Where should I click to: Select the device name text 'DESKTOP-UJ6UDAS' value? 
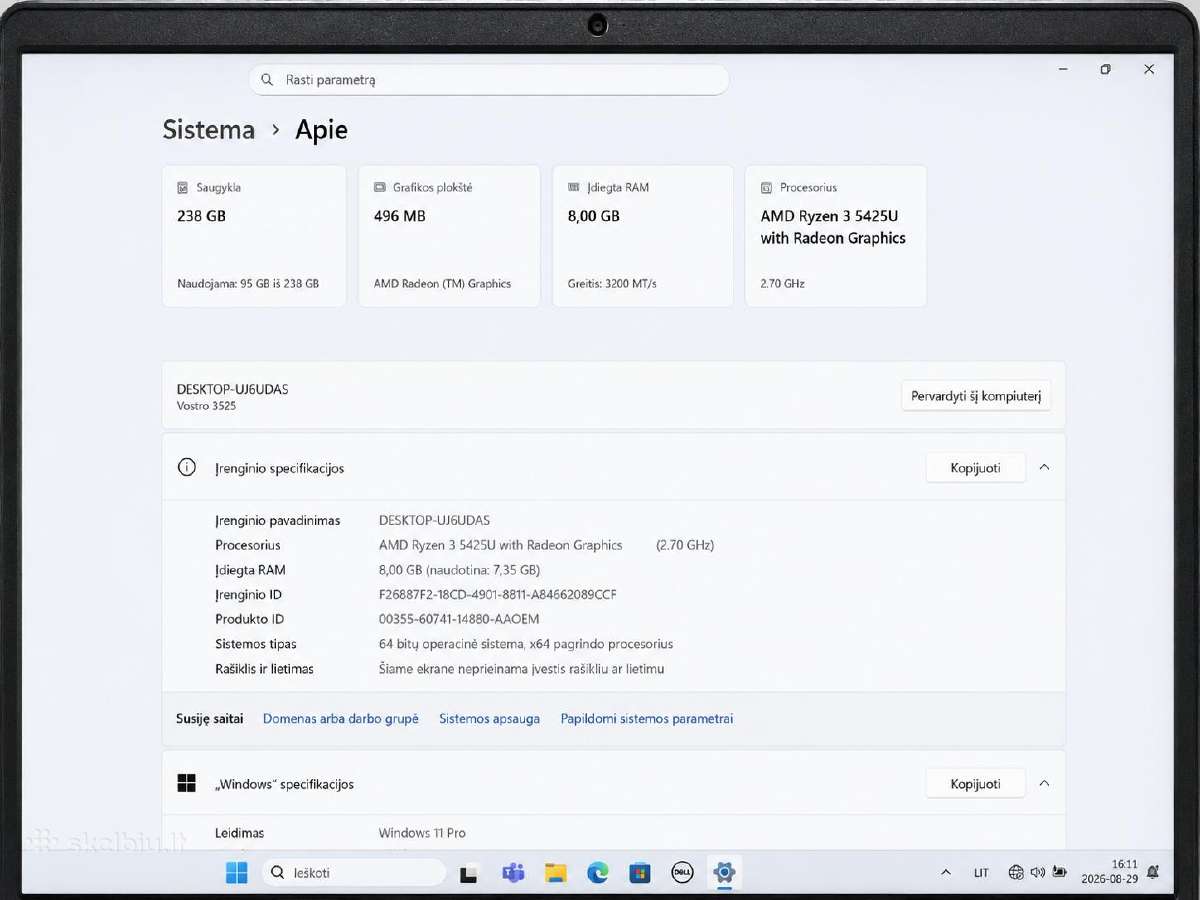[435, 521]
